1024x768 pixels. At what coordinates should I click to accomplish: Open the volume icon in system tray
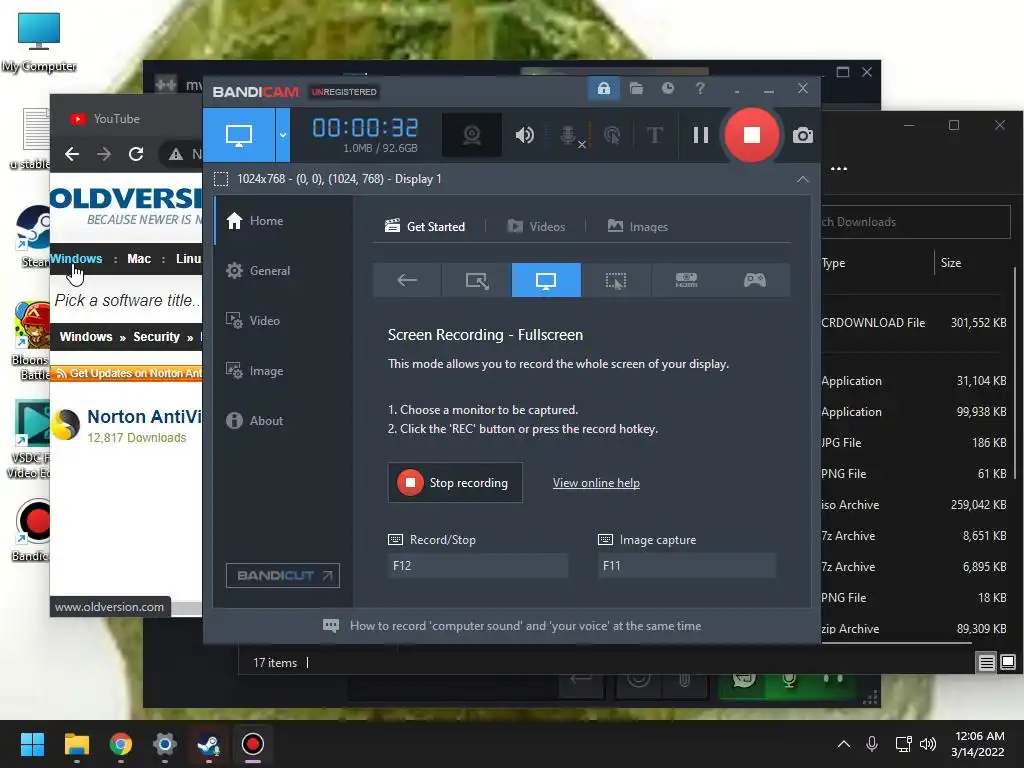(927, 744)
